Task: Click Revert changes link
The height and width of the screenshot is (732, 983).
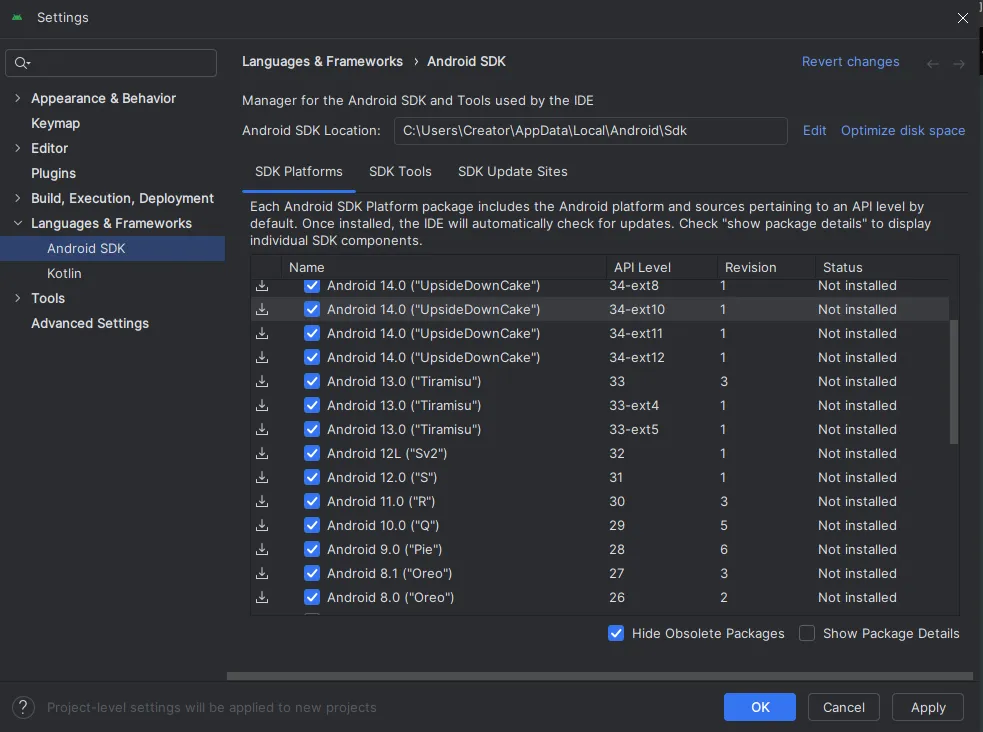Action: click(x=850, y=61)
